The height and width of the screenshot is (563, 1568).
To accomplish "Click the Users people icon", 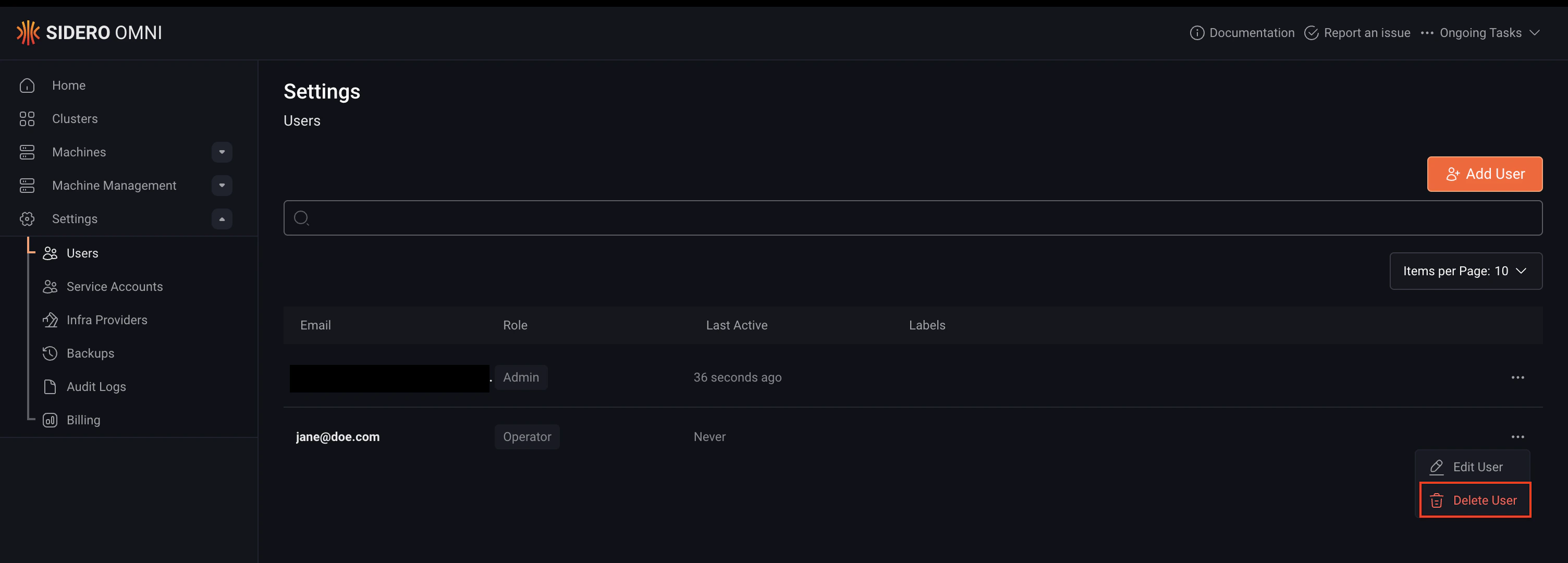I will 50,253.
